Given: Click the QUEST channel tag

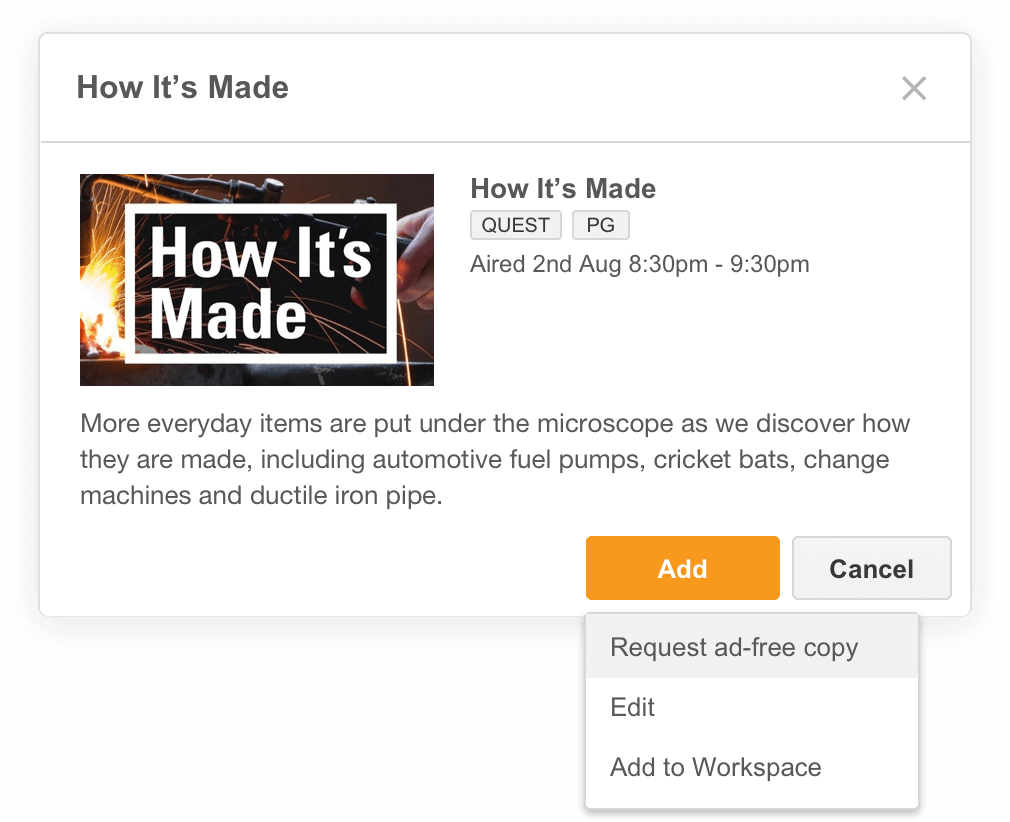Looking at the screenshot, I should point(515,225).
